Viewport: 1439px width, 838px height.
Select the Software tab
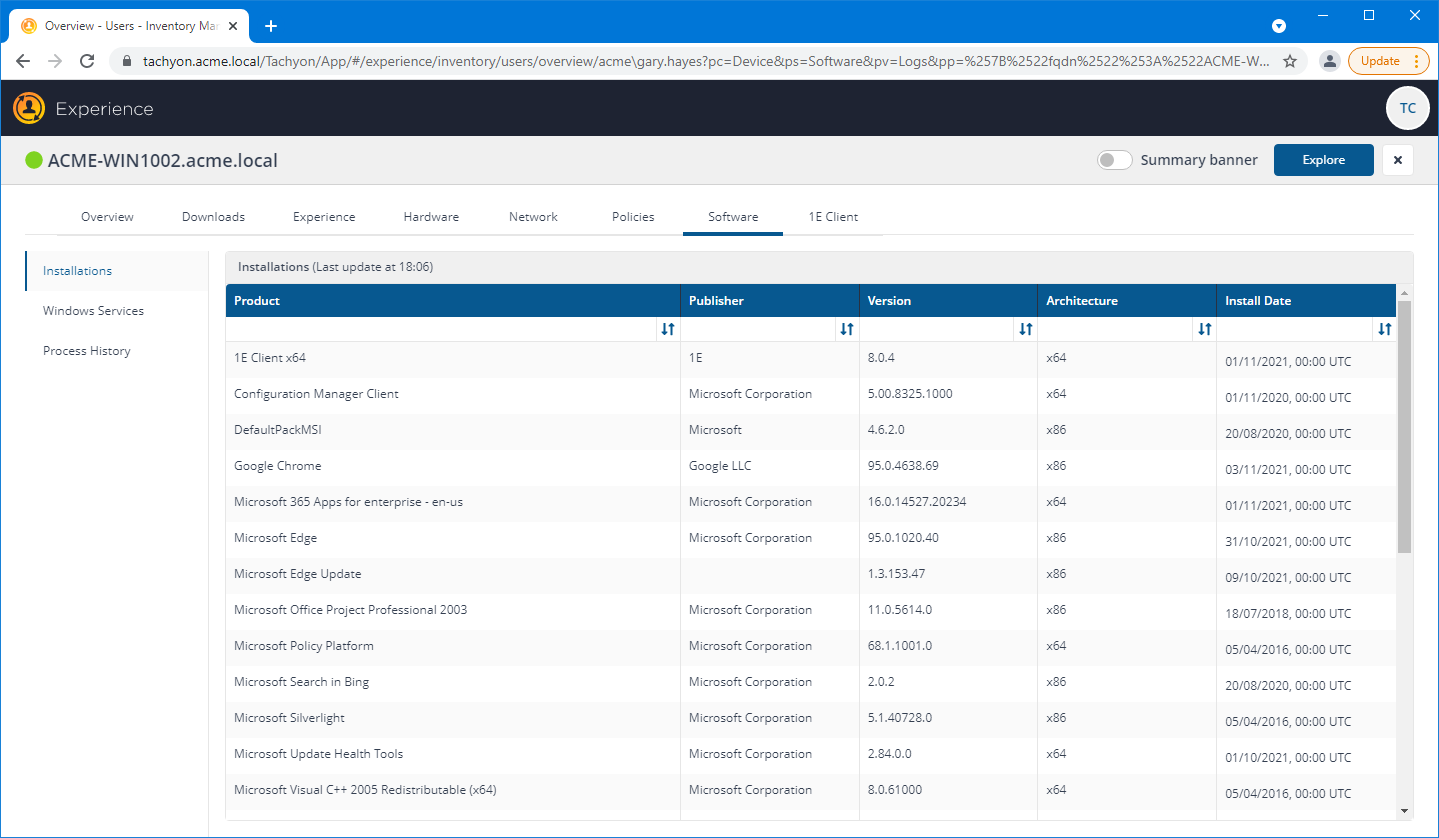click(x=733, y=217)
